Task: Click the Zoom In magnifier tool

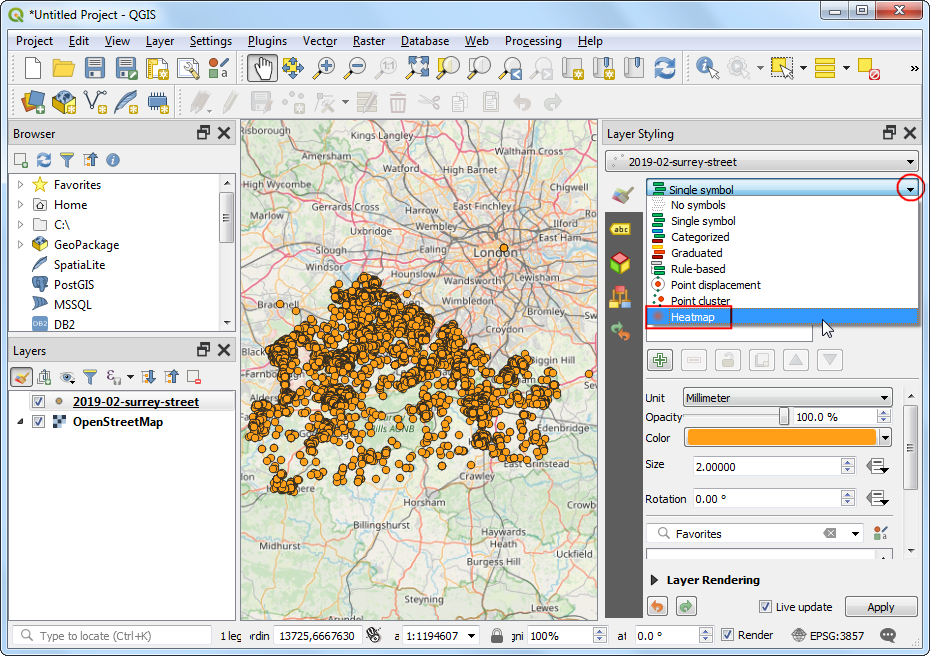Action: click(x=324, y=68)
